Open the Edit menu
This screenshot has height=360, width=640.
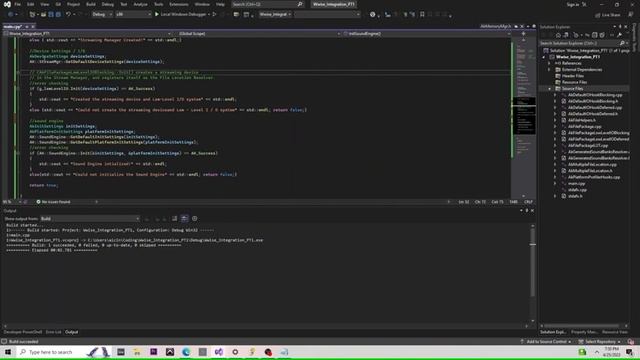pos(31,4)
